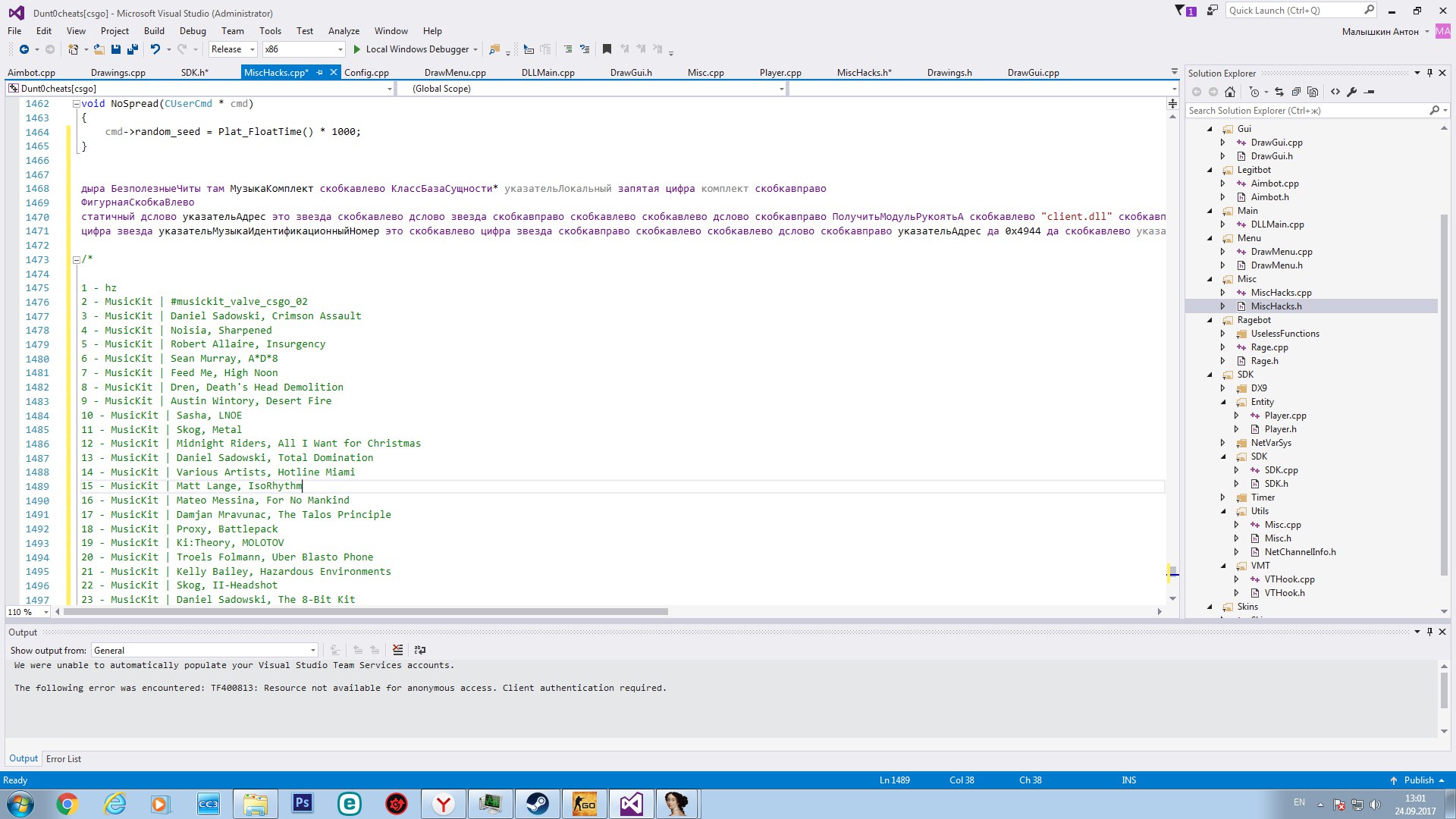Switch to the Config.cpp tab
Viewport: 1456px width, 819px height.
pyautogui.click(x=366, y=73)
